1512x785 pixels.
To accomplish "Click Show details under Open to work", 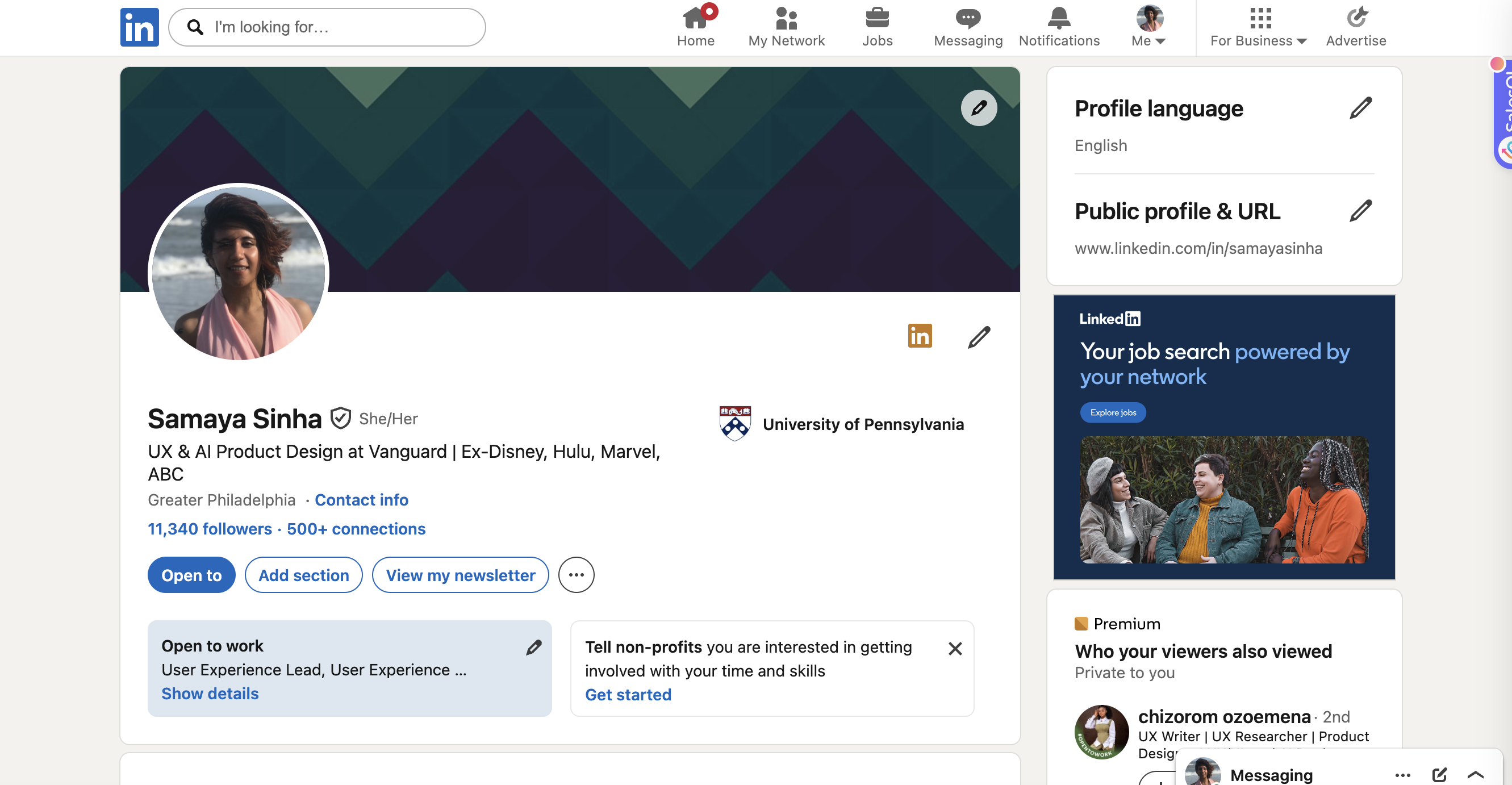I will pyautogui.click(x=210, y=694).
